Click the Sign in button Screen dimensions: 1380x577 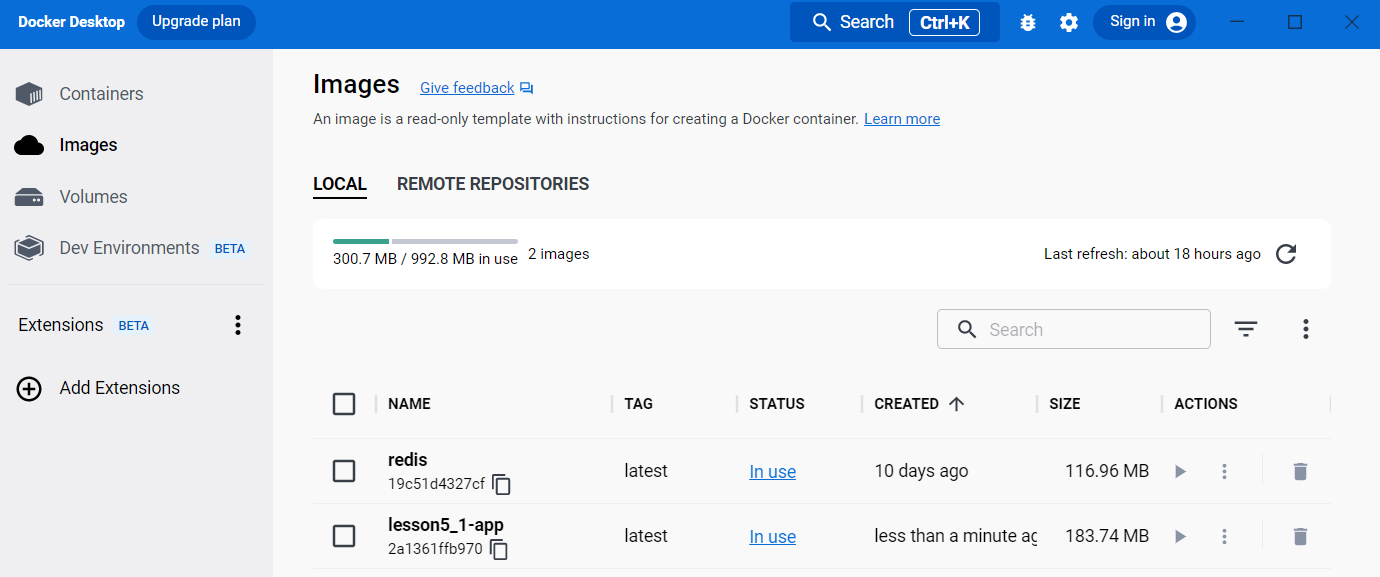[x=1144, y=22]
